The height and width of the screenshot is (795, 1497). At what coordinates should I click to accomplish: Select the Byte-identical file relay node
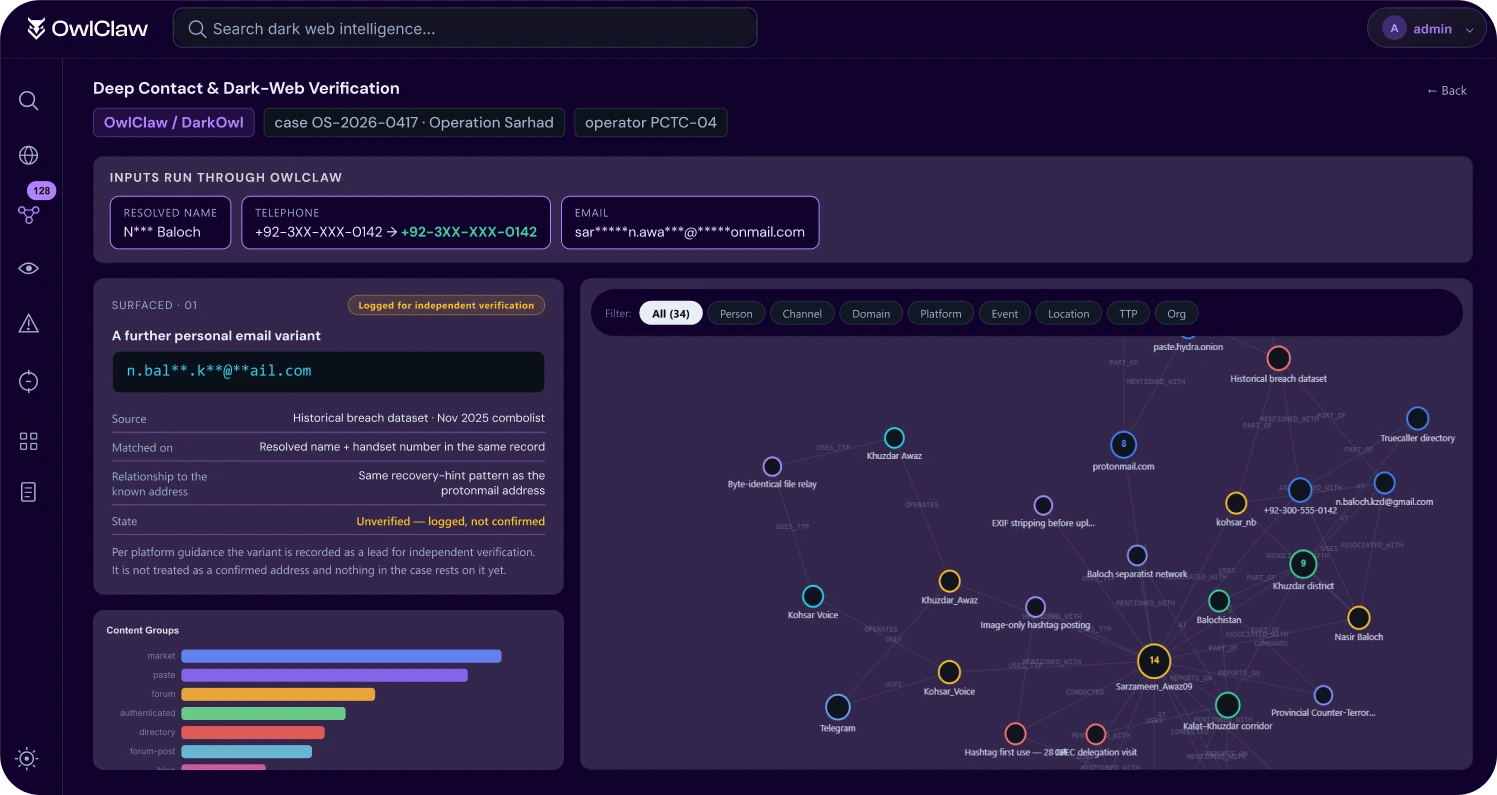(772, 467)
